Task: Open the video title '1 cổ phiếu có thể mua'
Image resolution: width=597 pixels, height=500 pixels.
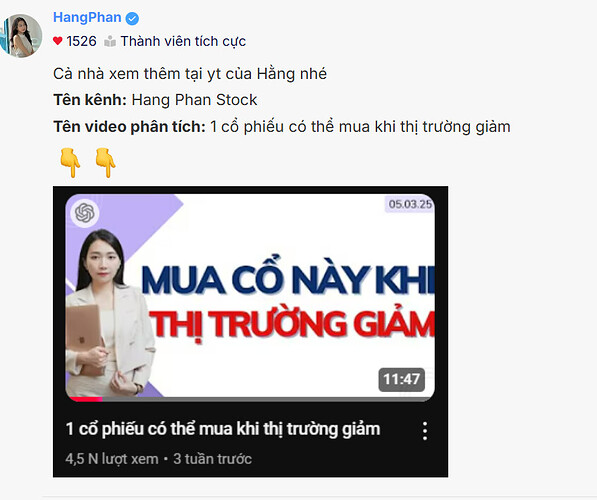Action: click(x=223, y=429)
